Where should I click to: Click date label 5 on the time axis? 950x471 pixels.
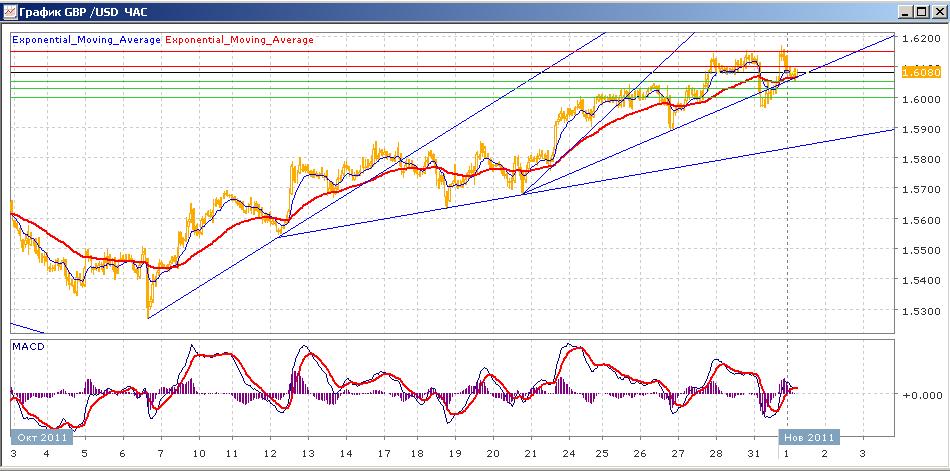(x=84, y=453)
